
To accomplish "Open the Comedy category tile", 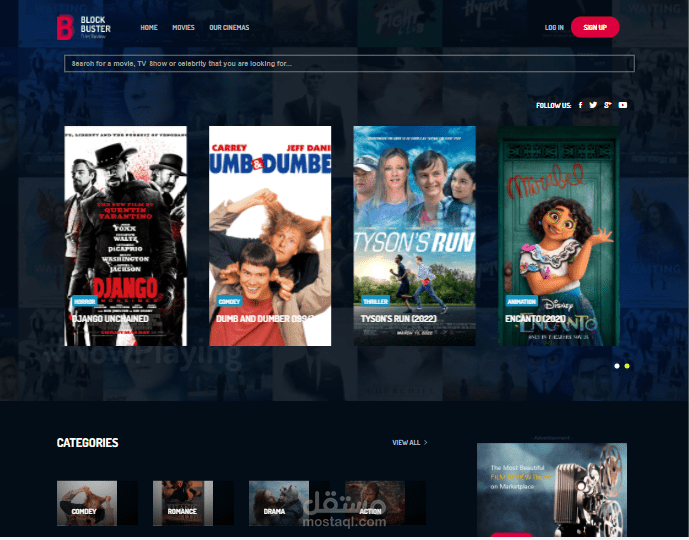I will pyautogui.click(x=97, y=503).
